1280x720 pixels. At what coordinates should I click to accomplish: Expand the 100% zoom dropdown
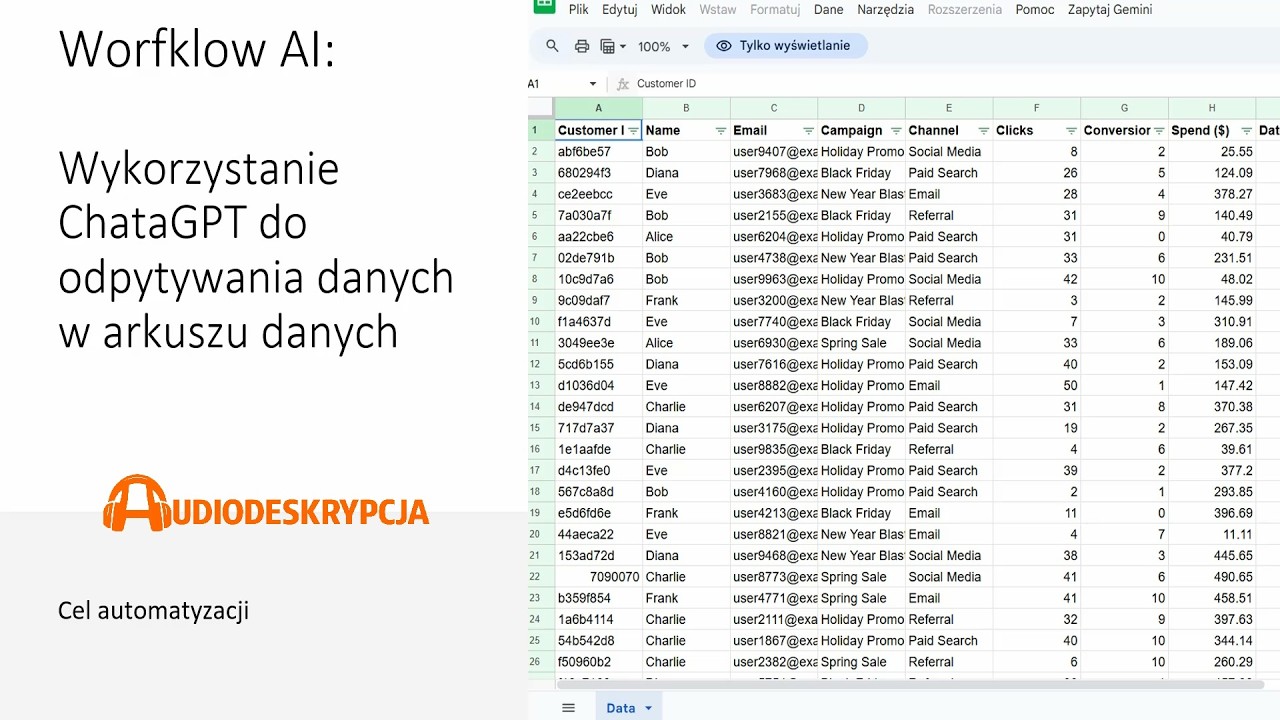685,46
